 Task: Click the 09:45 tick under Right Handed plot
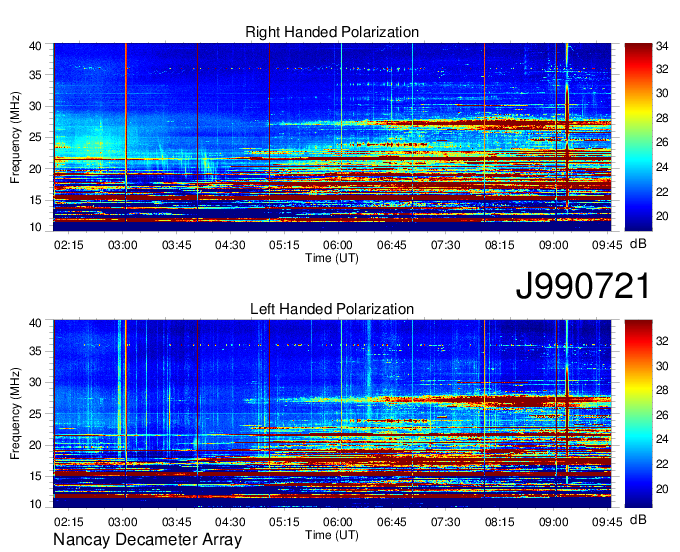tap(607, 245)
